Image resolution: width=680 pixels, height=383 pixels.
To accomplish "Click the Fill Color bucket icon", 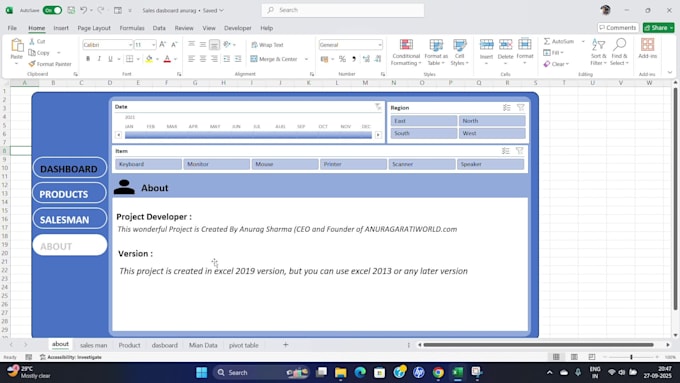I will (x=149, y=59).
